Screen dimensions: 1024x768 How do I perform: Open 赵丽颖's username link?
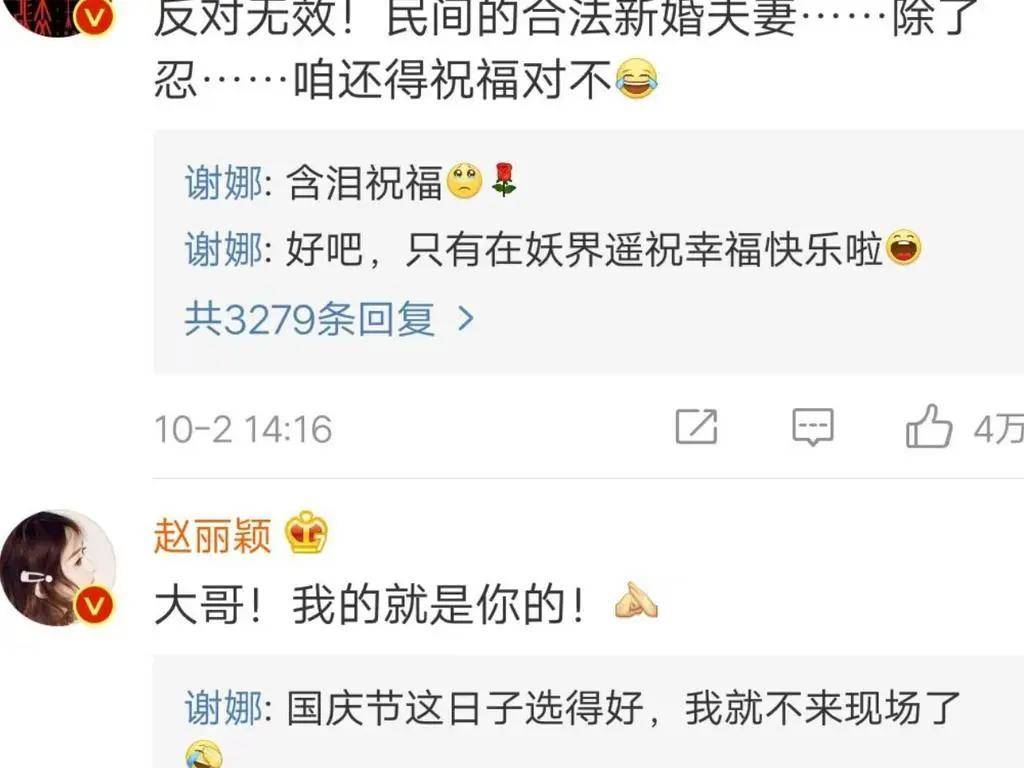pos(212,536)
